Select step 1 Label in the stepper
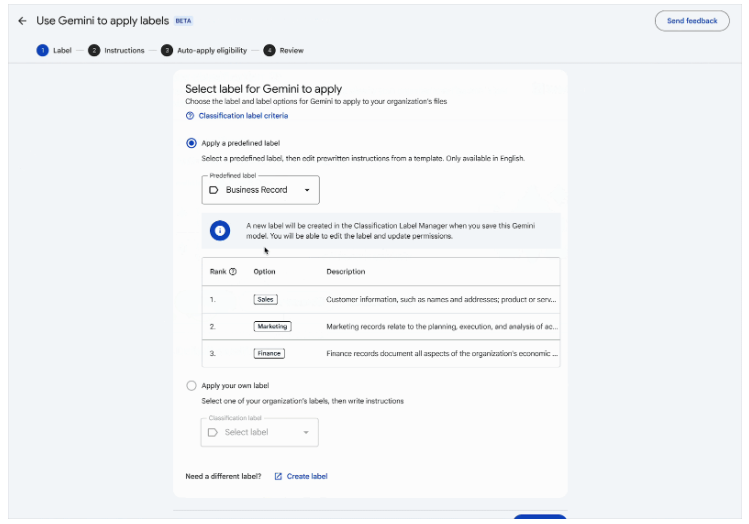Screen dimensions: 749x524 54,50
